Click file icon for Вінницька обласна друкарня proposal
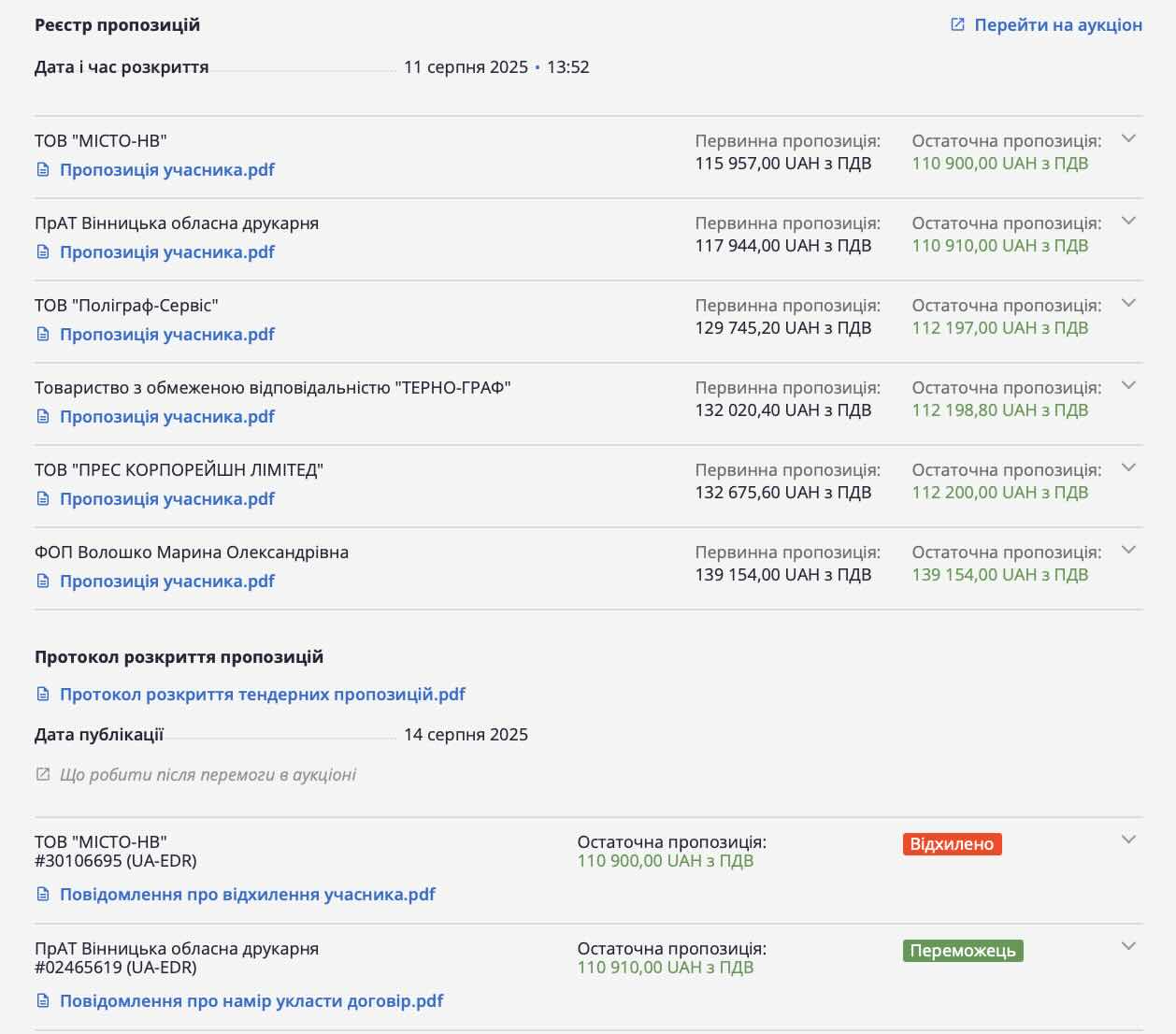 click(x=42, y=252)
